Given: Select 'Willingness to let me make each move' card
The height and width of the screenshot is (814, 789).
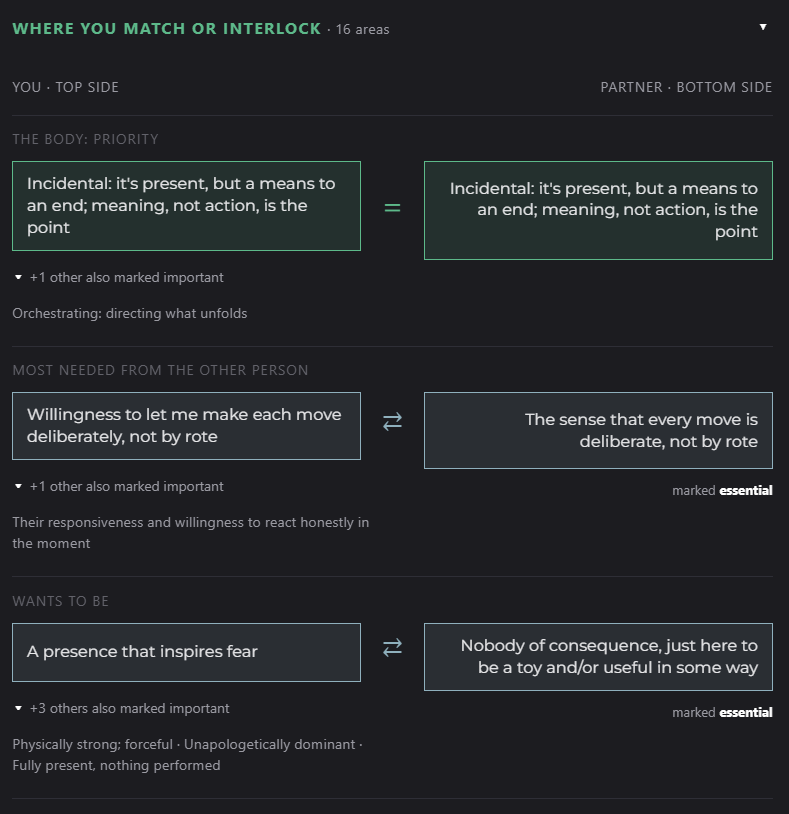Looking at the screenshot, I should point(186,426).
